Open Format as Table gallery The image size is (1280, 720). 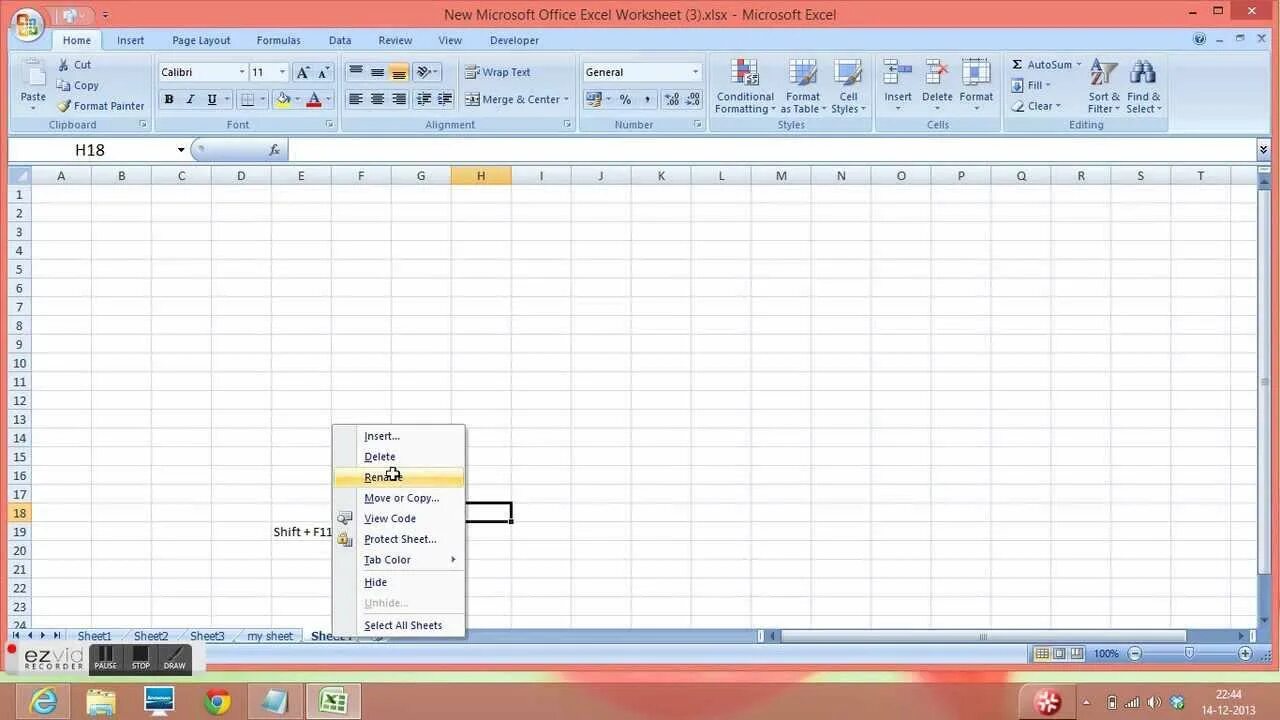pyautogui.click(x=803, y=87)
